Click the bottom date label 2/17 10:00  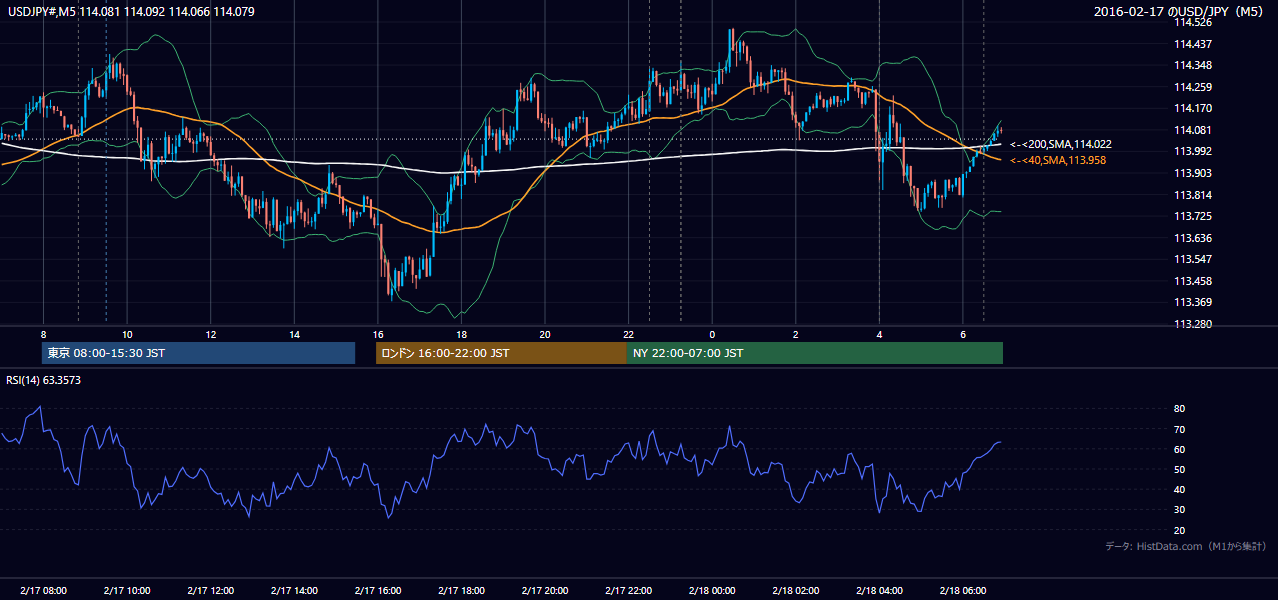(x=127, y=590)
